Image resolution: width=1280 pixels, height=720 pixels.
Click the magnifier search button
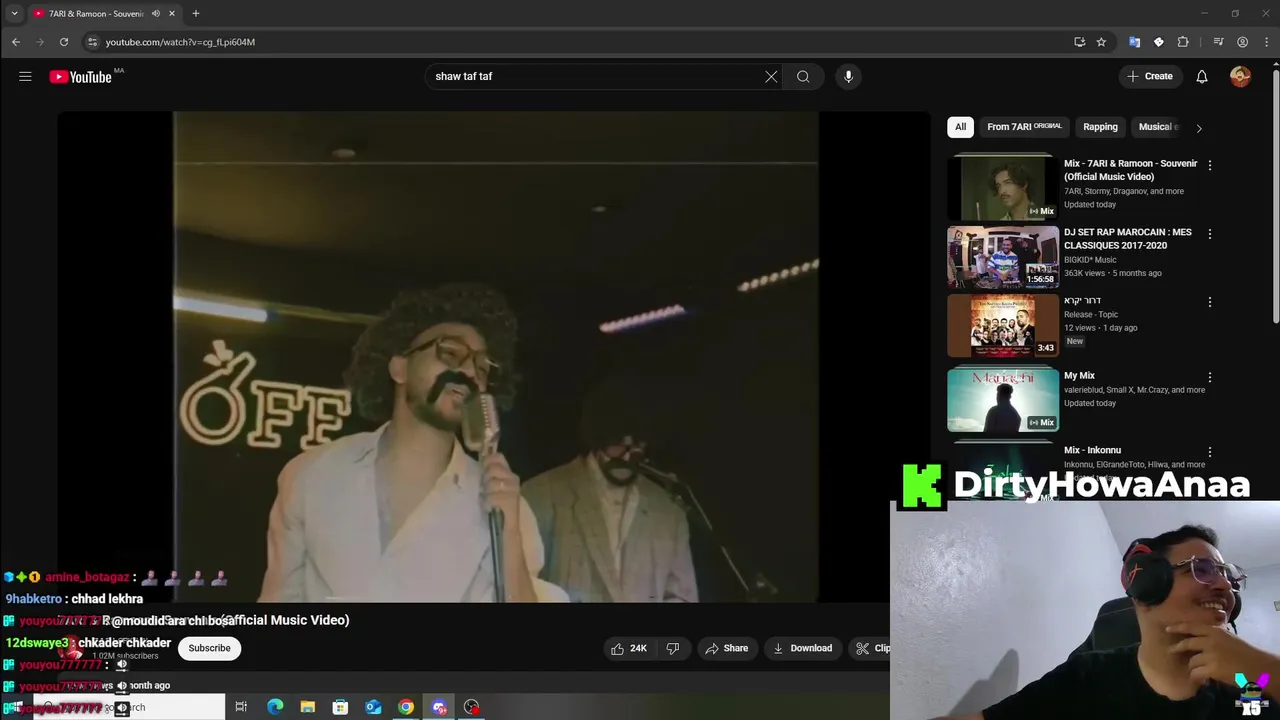(x=803, y=76)
